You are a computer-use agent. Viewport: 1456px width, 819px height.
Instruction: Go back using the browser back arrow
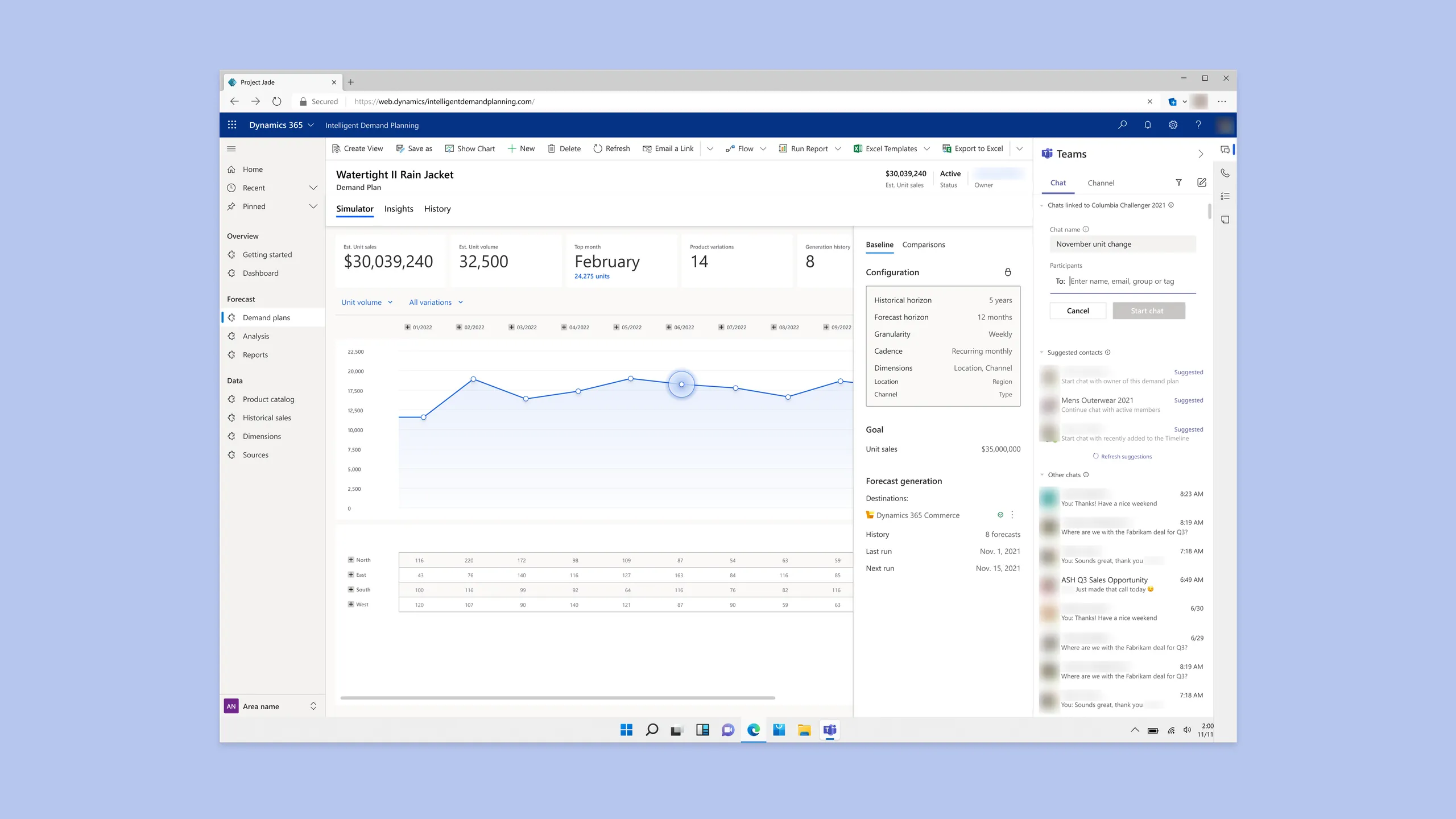234,101
